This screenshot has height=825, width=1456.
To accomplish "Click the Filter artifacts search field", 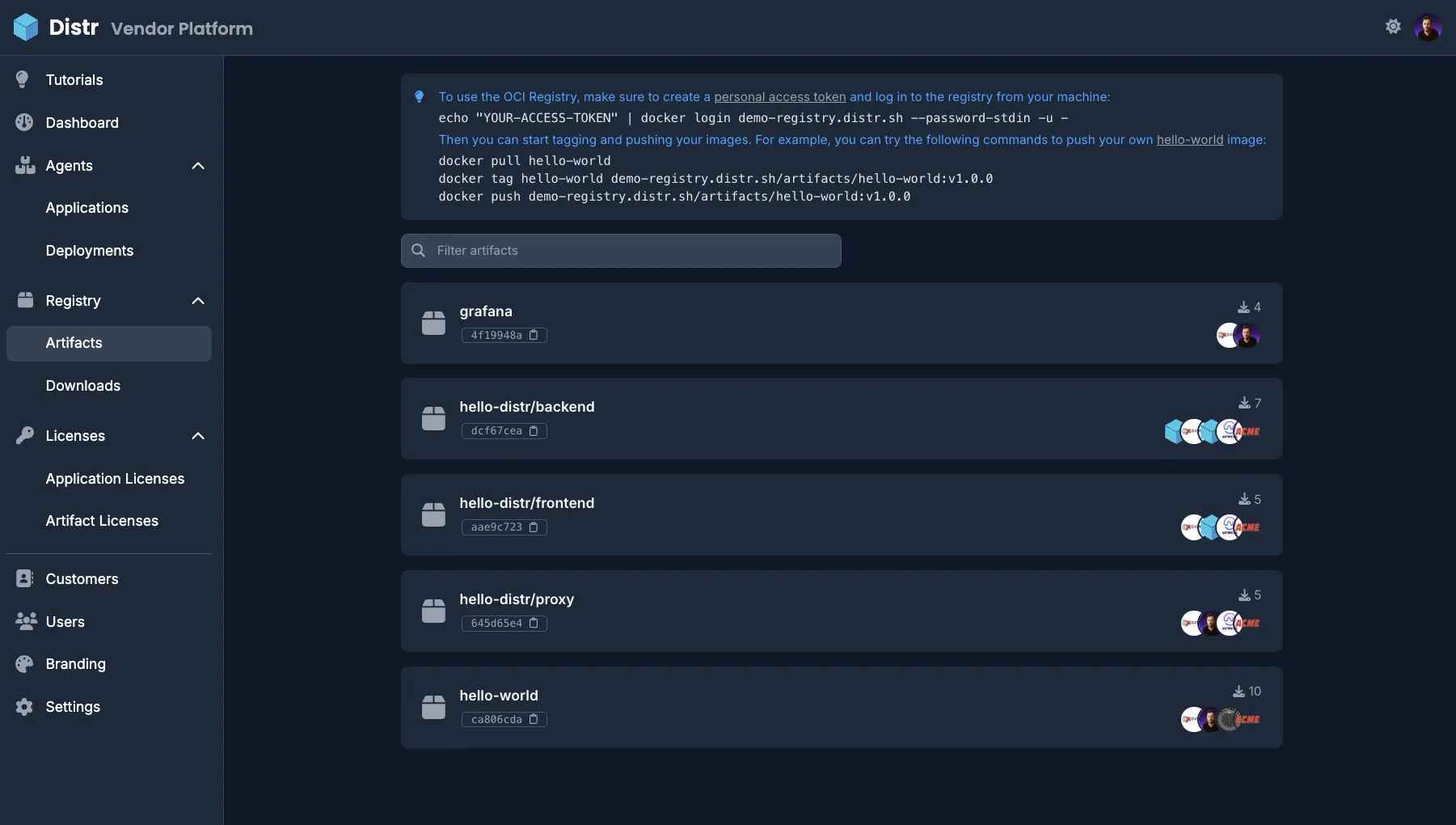I will point(621,251).
